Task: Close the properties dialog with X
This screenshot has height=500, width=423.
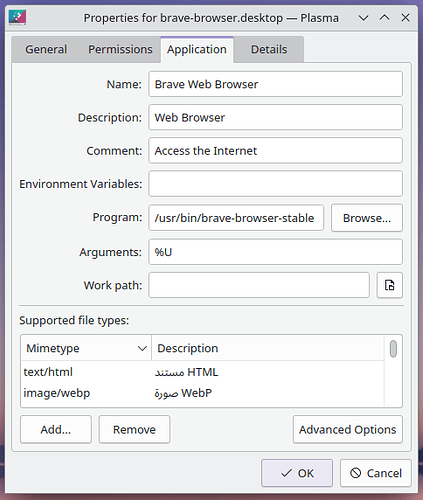Action: tap(405, 18)
